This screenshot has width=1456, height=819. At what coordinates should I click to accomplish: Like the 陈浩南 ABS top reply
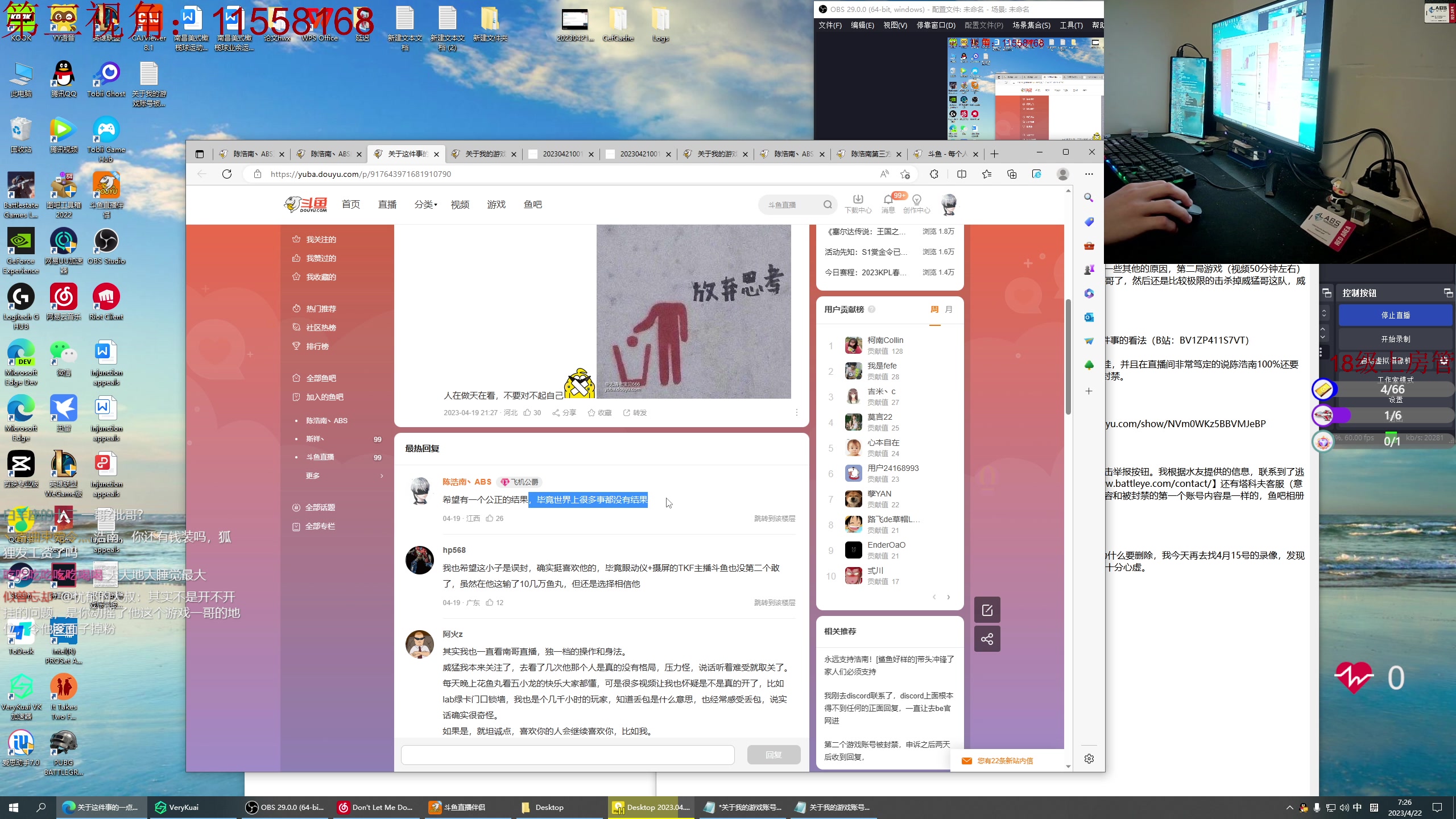pos(490,518)
